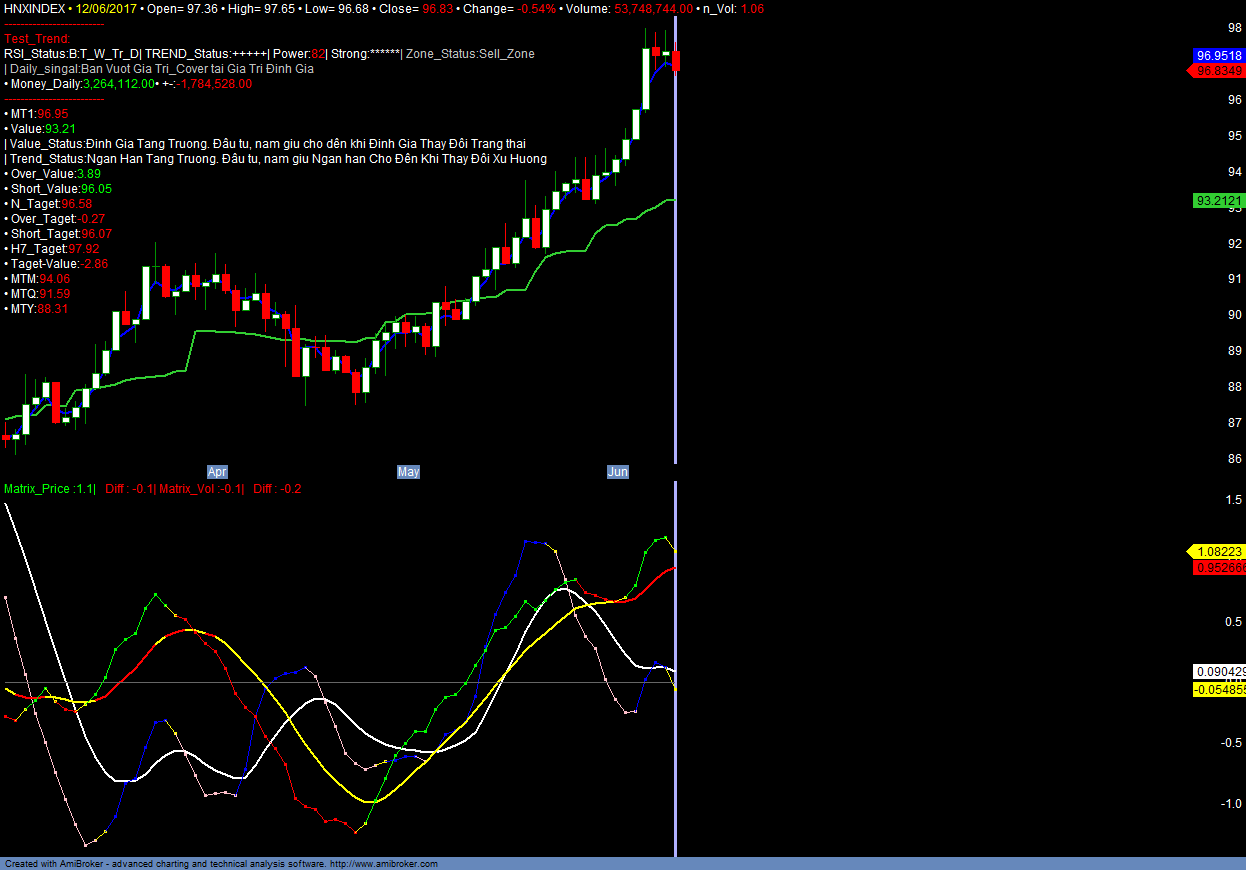Click the yellow -0.054855 indicator tag
The width and height of the screenshot is (1246, 870).
pyautogui.click(x=1219, y=690)
